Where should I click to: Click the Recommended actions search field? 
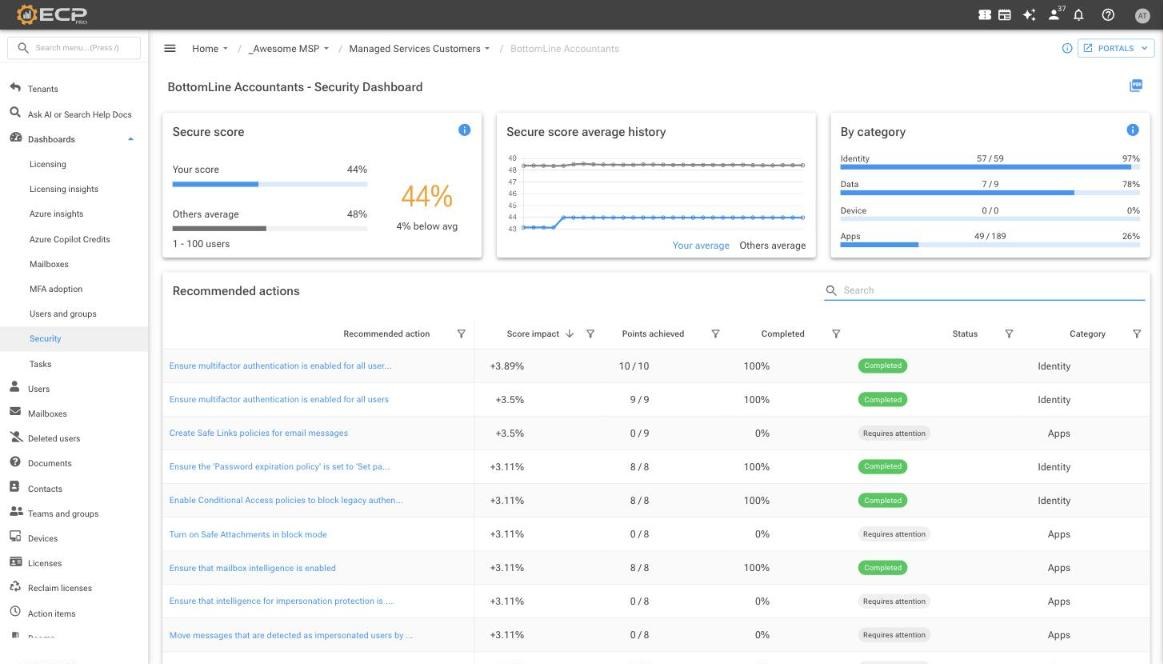pyautogui.click(x=984, y=290)
